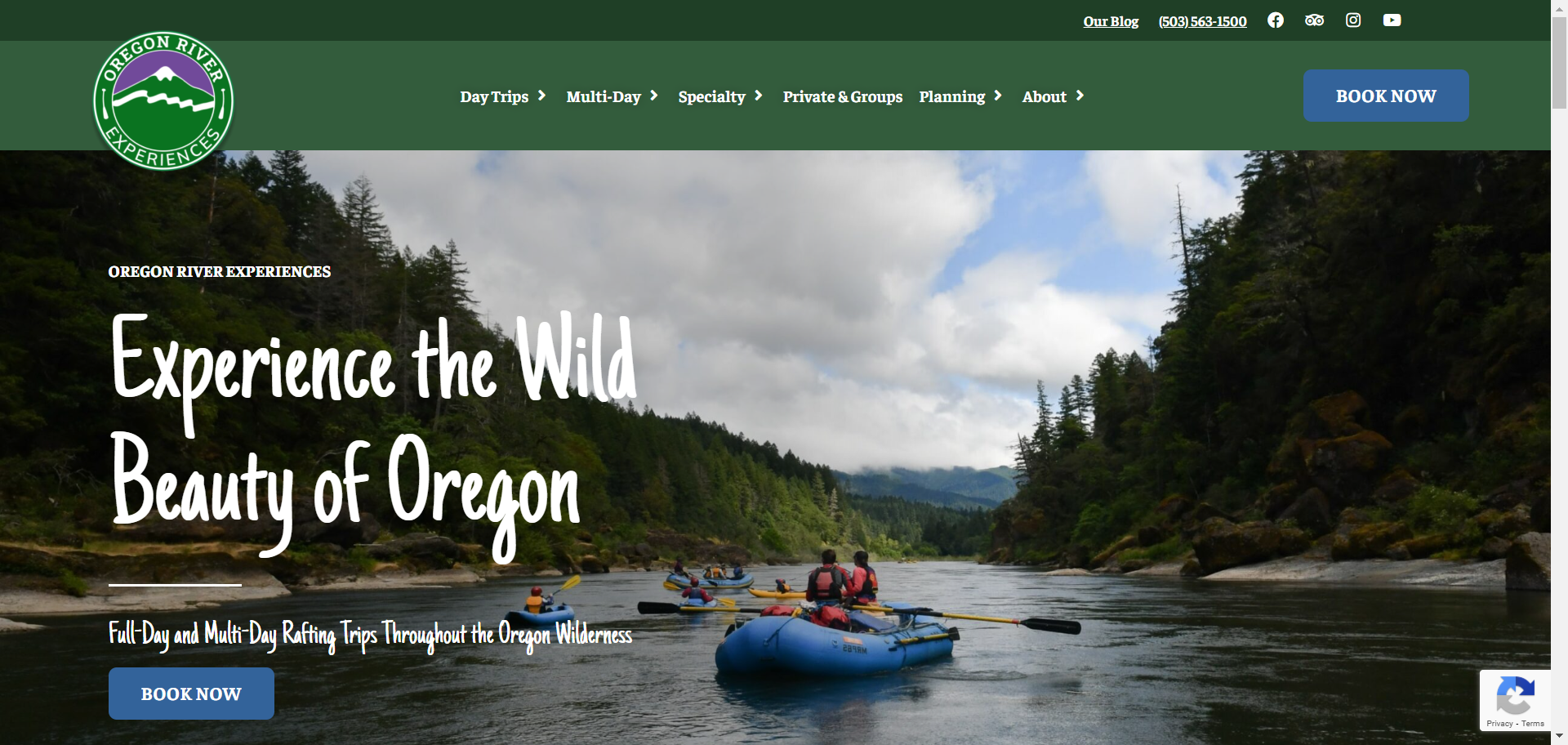Image resolution: width=1568 pixels, height=745 pixels.
Task: Open the reCAPTCHA Privacy link
Action: pos(1499,724)
